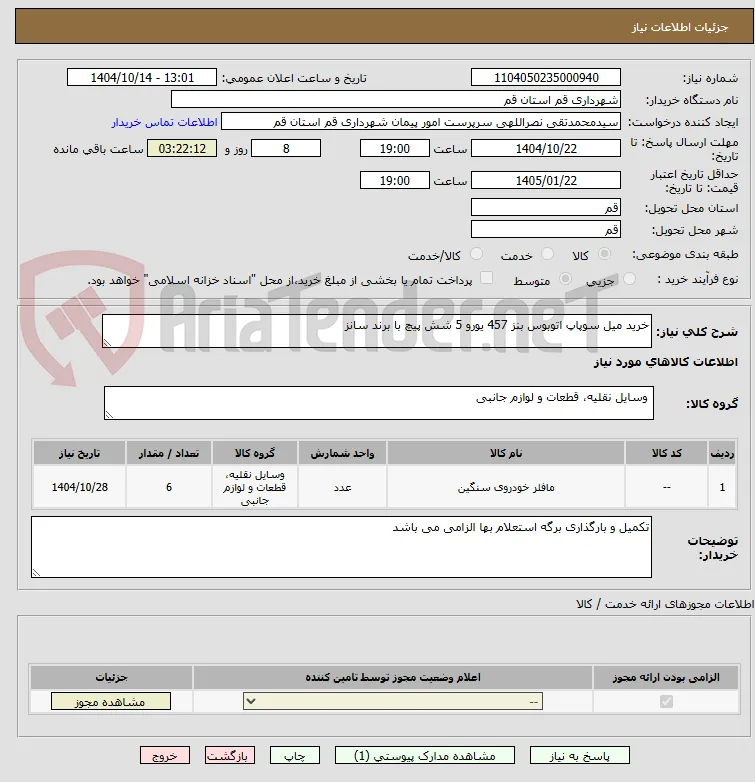This screenshot has height=782, width=755.
Task: Click the response deadline date 1404/10/22
Action: coord(546,148)
